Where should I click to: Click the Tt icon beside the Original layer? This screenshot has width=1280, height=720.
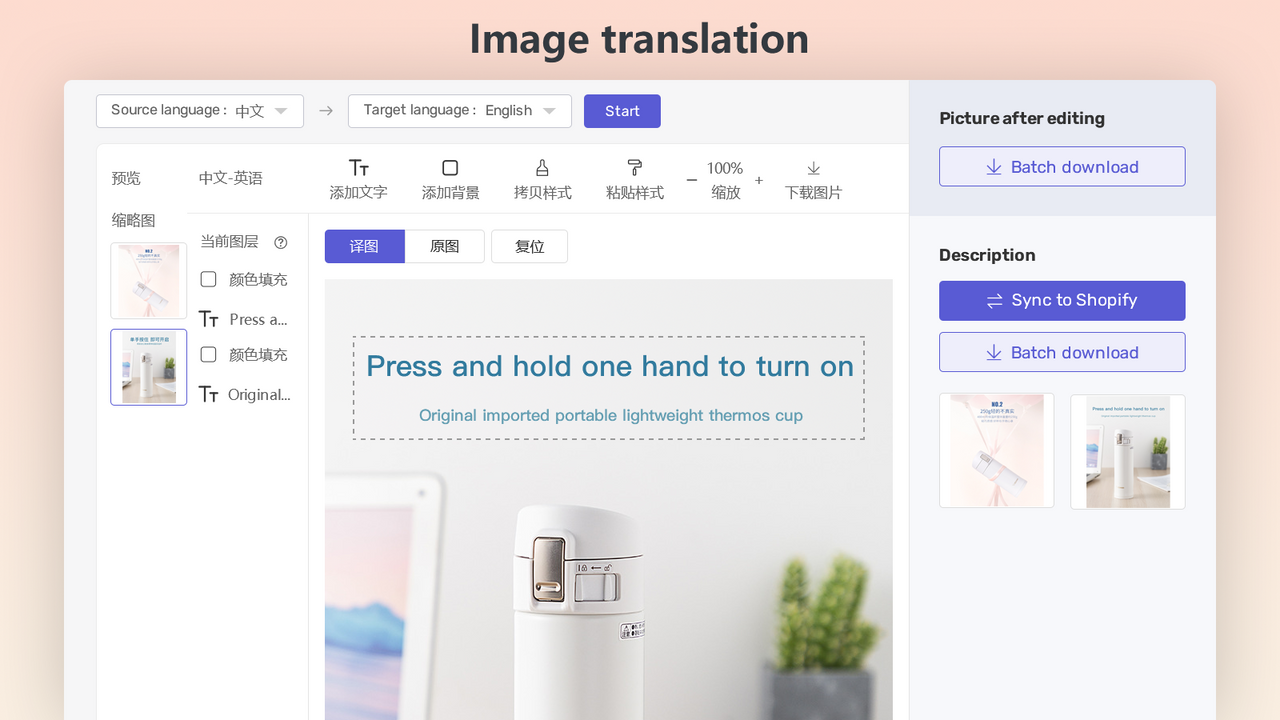(x=209, y=394)
